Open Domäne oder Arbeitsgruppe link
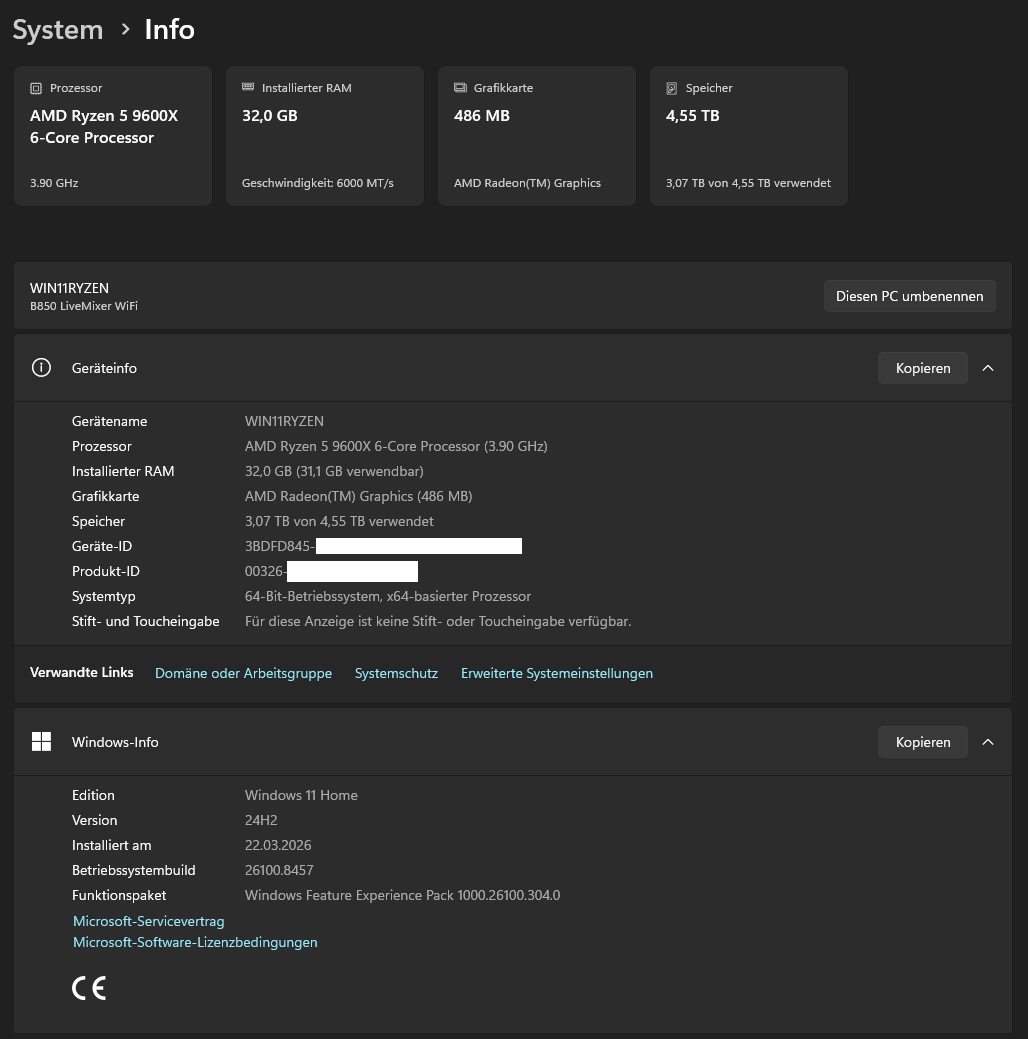1028x1039 pixels. pyautogui.click(x=243, y=673)
